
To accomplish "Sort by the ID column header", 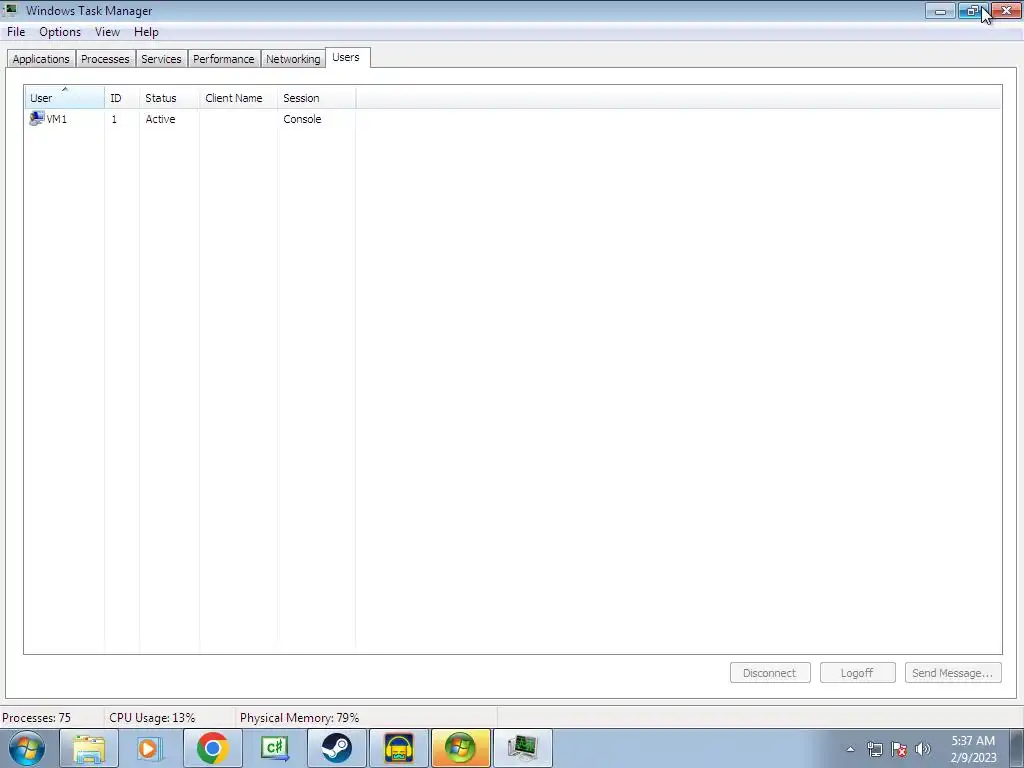I will click(x=121, y=98).
